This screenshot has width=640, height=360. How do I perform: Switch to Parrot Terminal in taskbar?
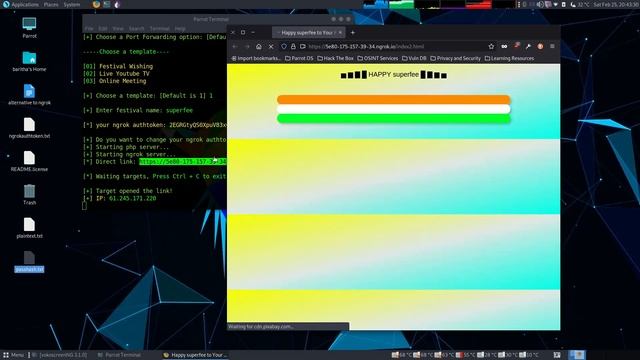(x=119, y=355)
